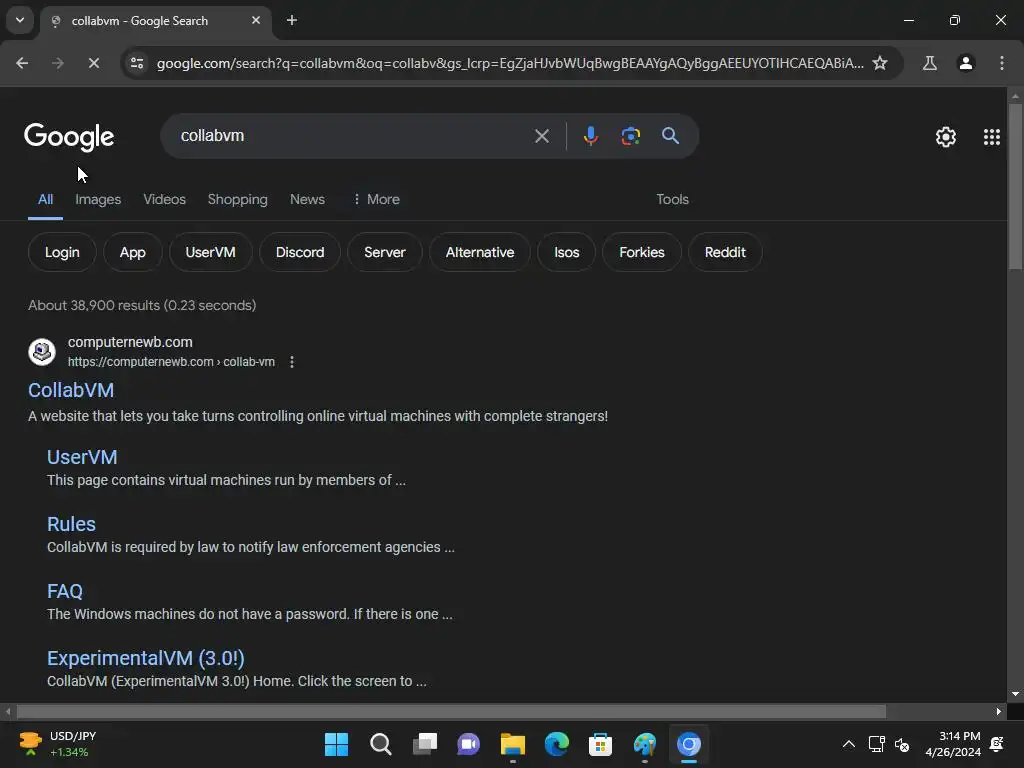1024x768 pixels.
Task: Refine search with Forkies chip
Action: pyautogui.click(x=641, y=252)
